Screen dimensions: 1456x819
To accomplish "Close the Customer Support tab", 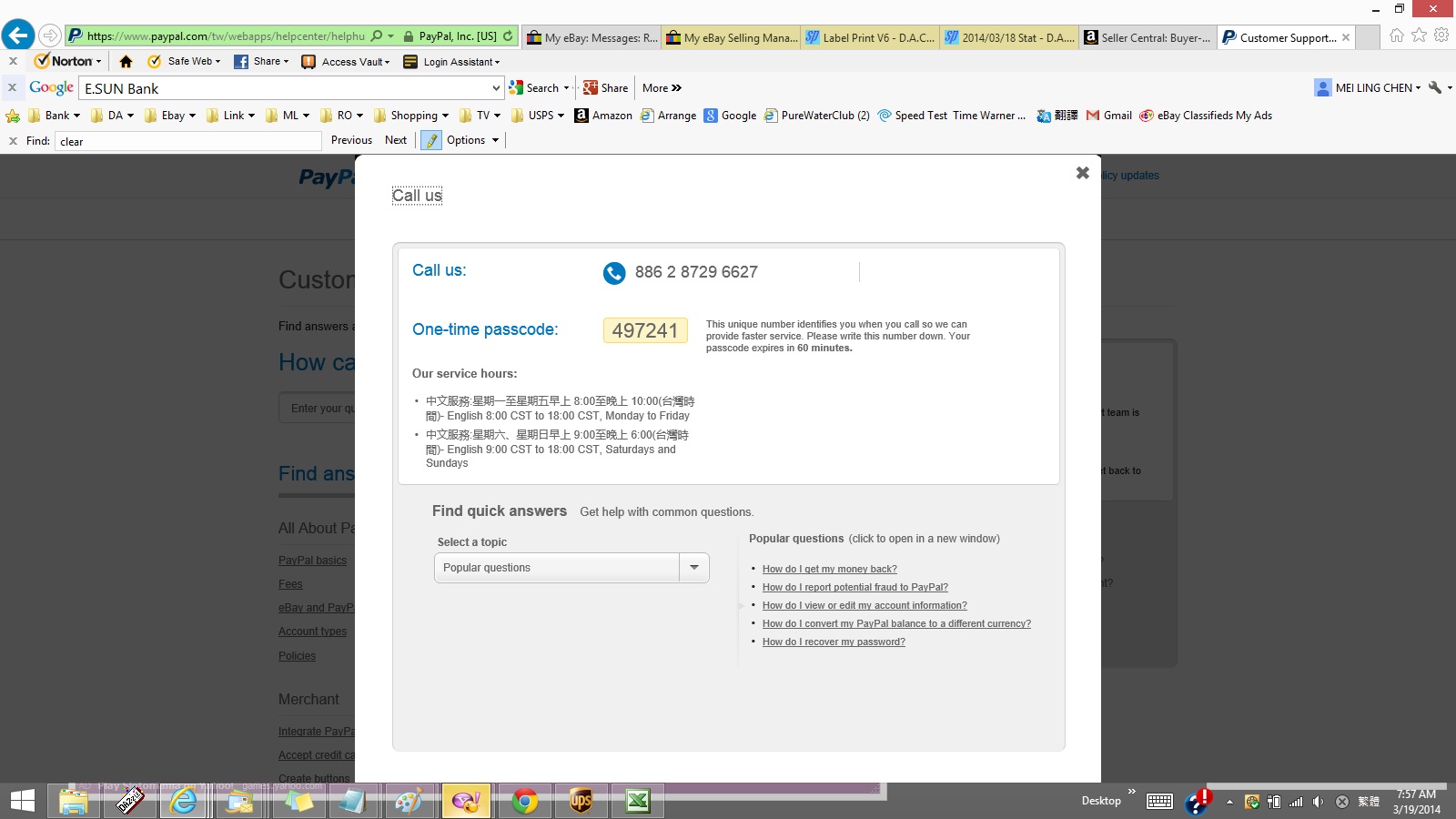I will click(1345, 37).
